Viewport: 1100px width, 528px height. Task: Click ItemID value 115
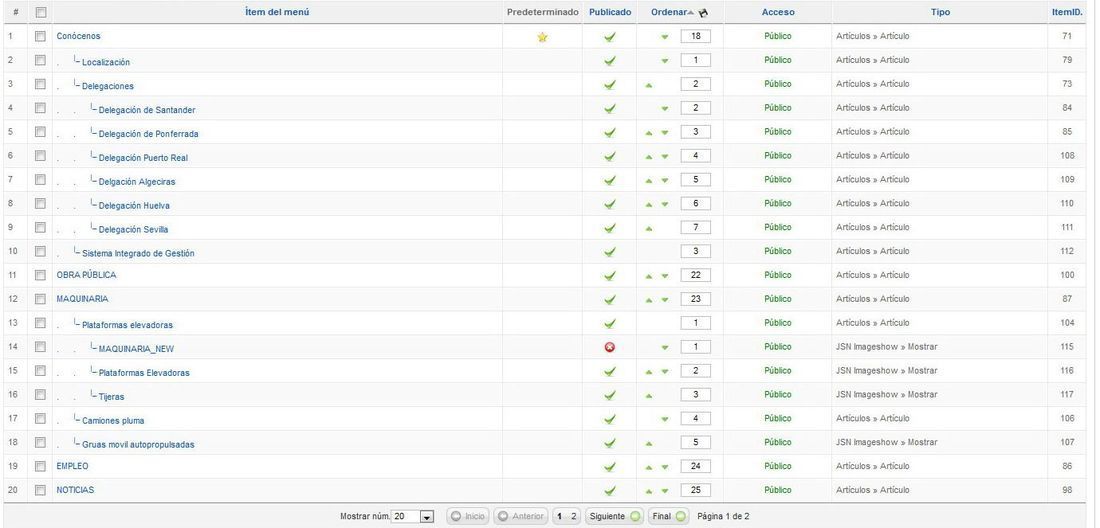click(x=1067, y=346)
